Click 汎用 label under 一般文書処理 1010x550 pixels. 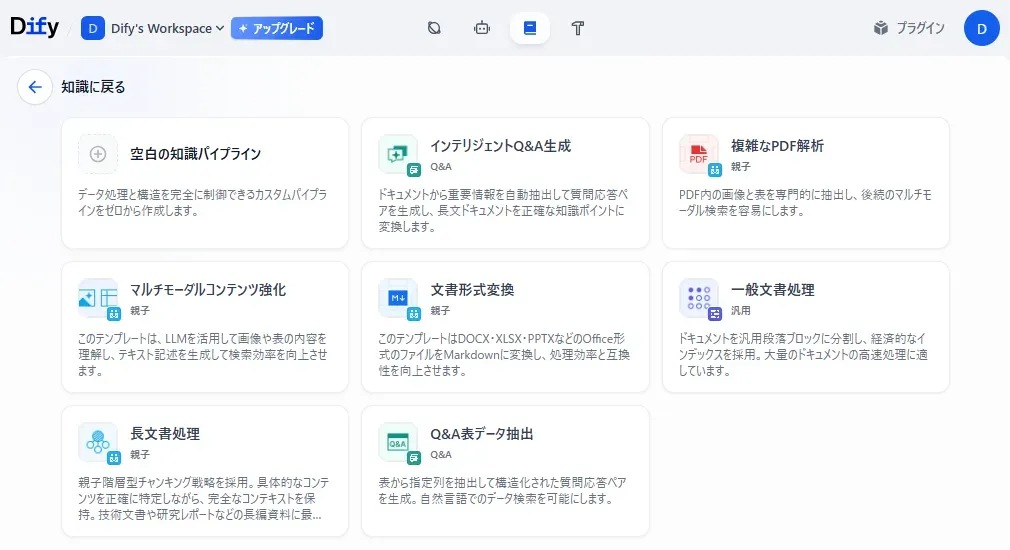[741, 310]
